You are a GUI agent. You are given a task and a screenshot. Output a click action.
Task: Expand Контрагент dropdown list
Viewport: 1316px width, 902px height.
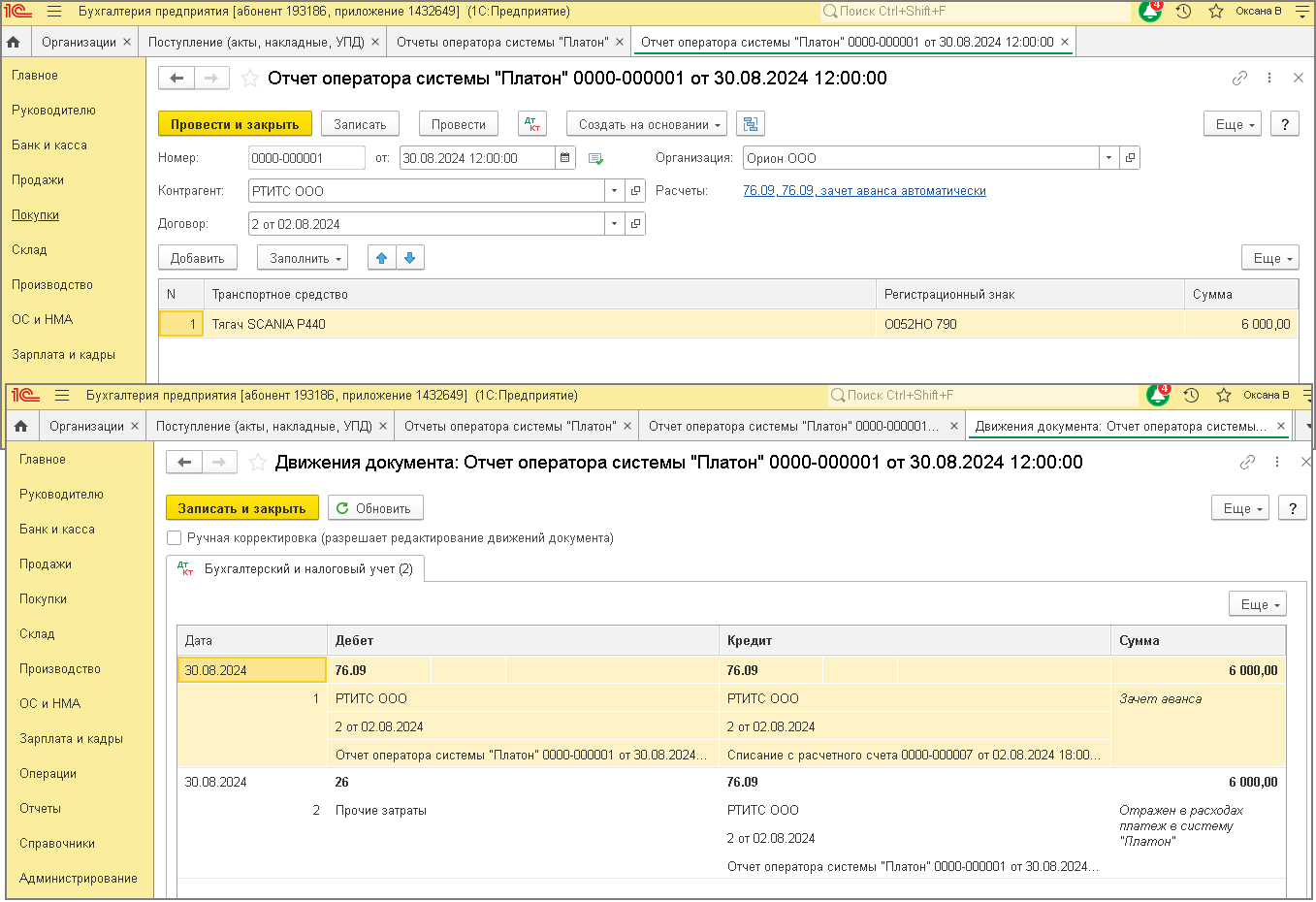(x=615, y=191)
